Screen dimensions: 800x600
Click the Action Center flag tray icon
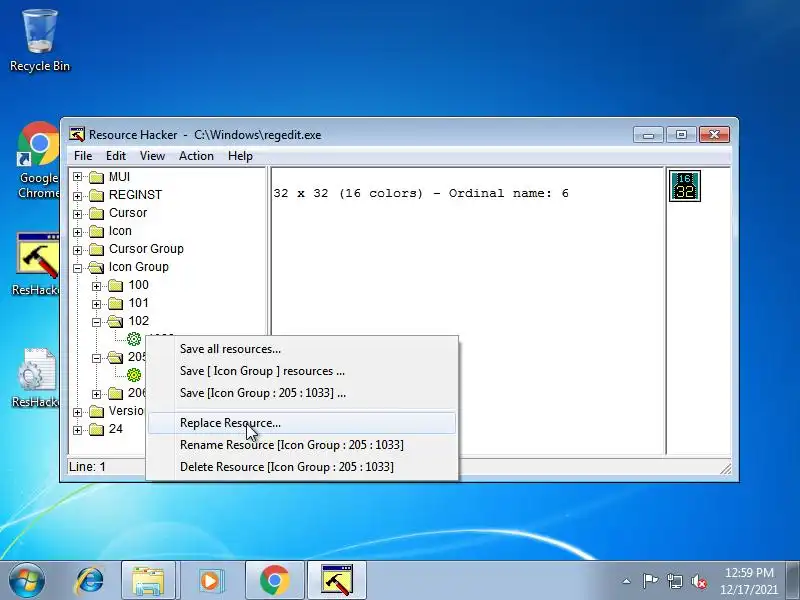click(x=650, y=581)
